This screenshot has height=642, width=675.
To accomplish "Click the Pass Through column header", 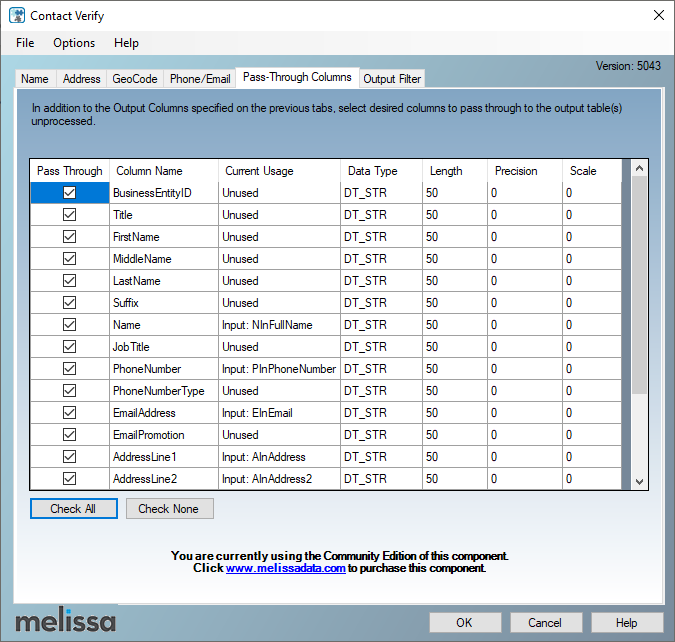I will (x=70, y=171).
